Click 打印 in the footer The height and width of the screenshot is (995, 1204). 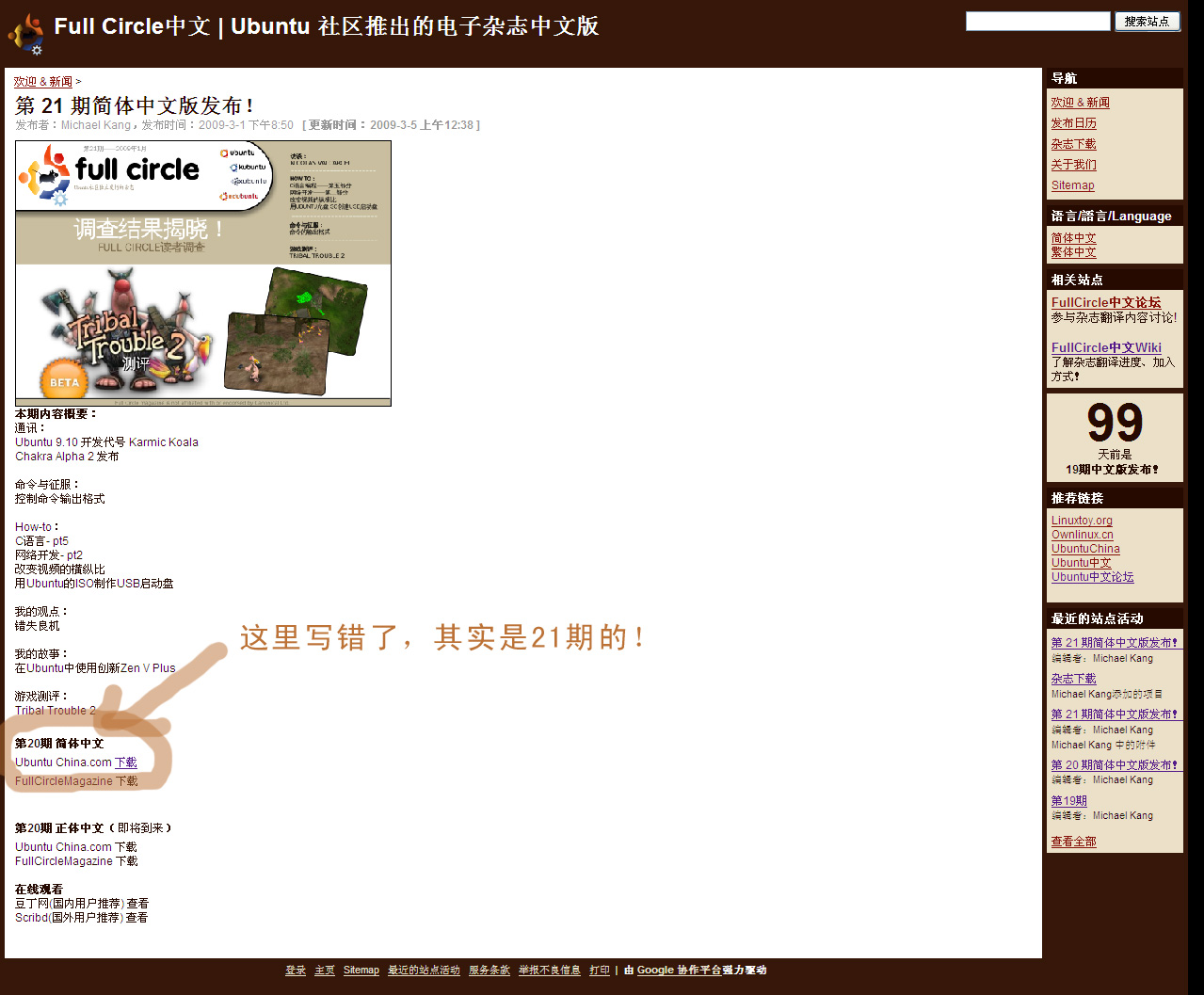pos(600,971)
